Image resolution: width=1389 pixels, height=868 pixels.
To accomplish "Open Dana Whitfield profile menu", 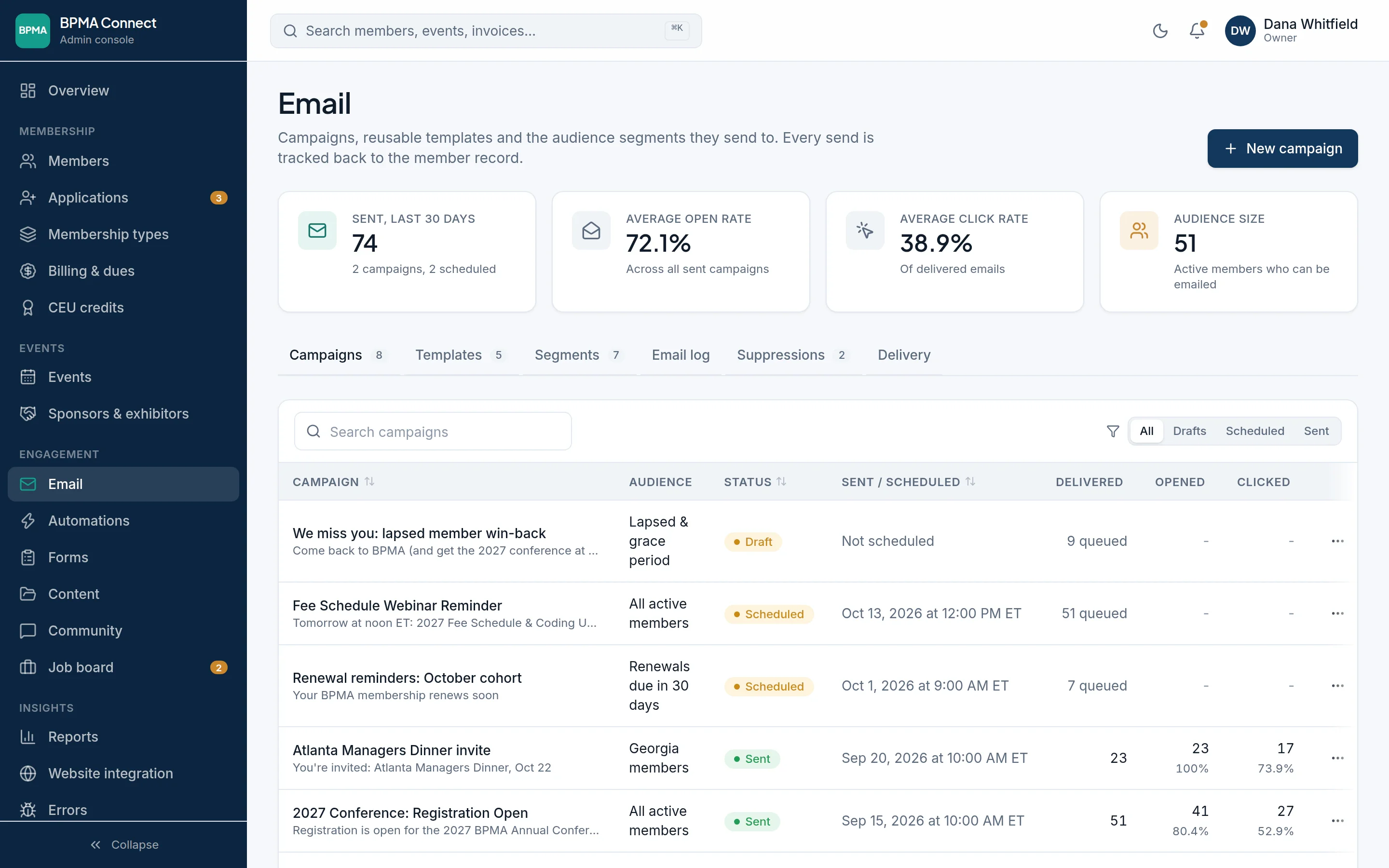I will pos(1292,30).
